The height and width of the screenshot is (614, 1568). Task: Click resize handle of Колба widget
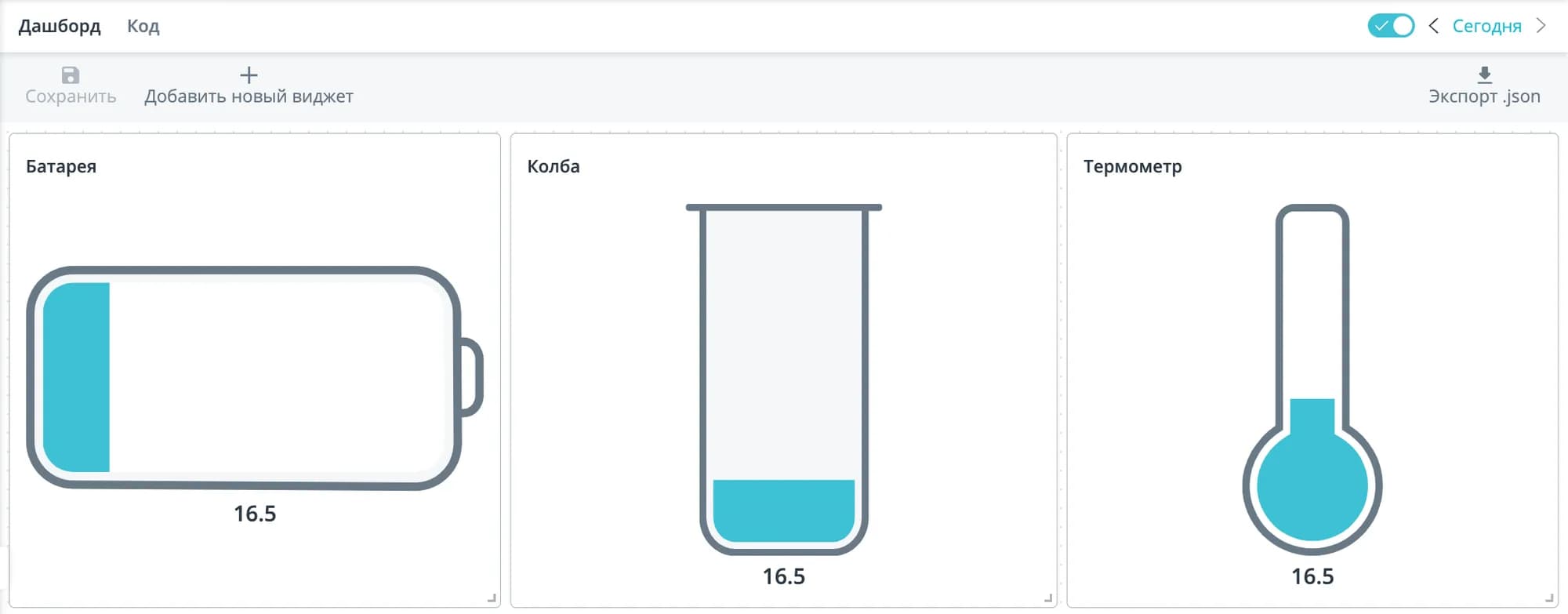pyautogui.click(x=1048, y=598)
